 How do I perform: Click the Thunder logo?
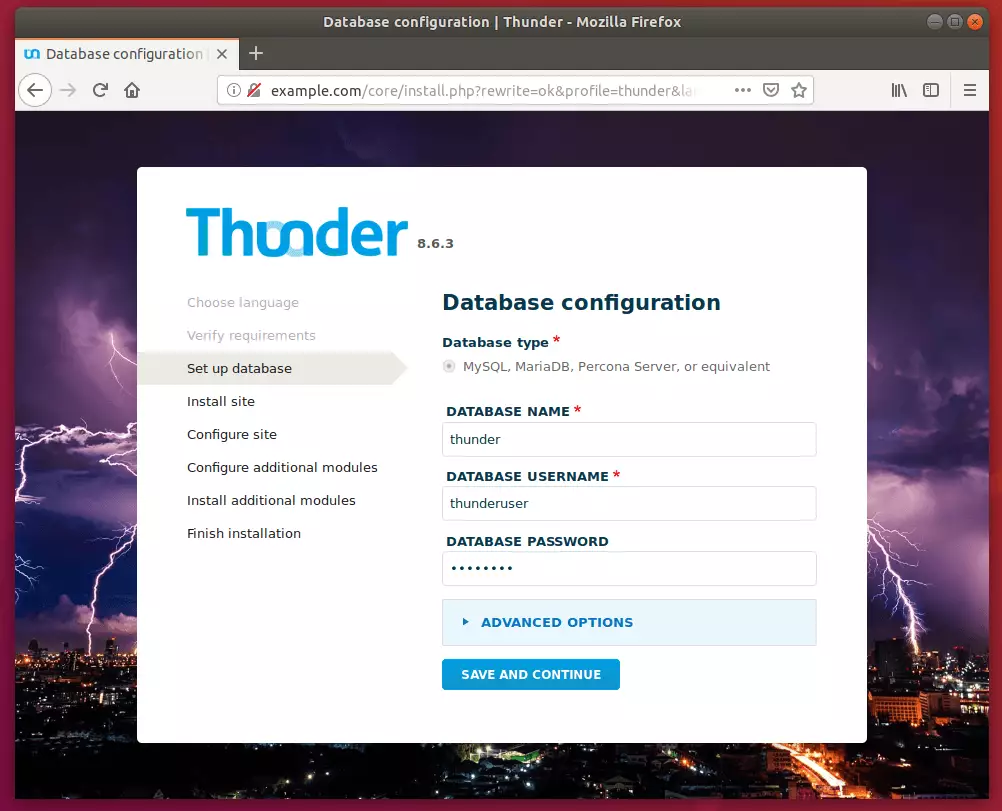point(297,232)
